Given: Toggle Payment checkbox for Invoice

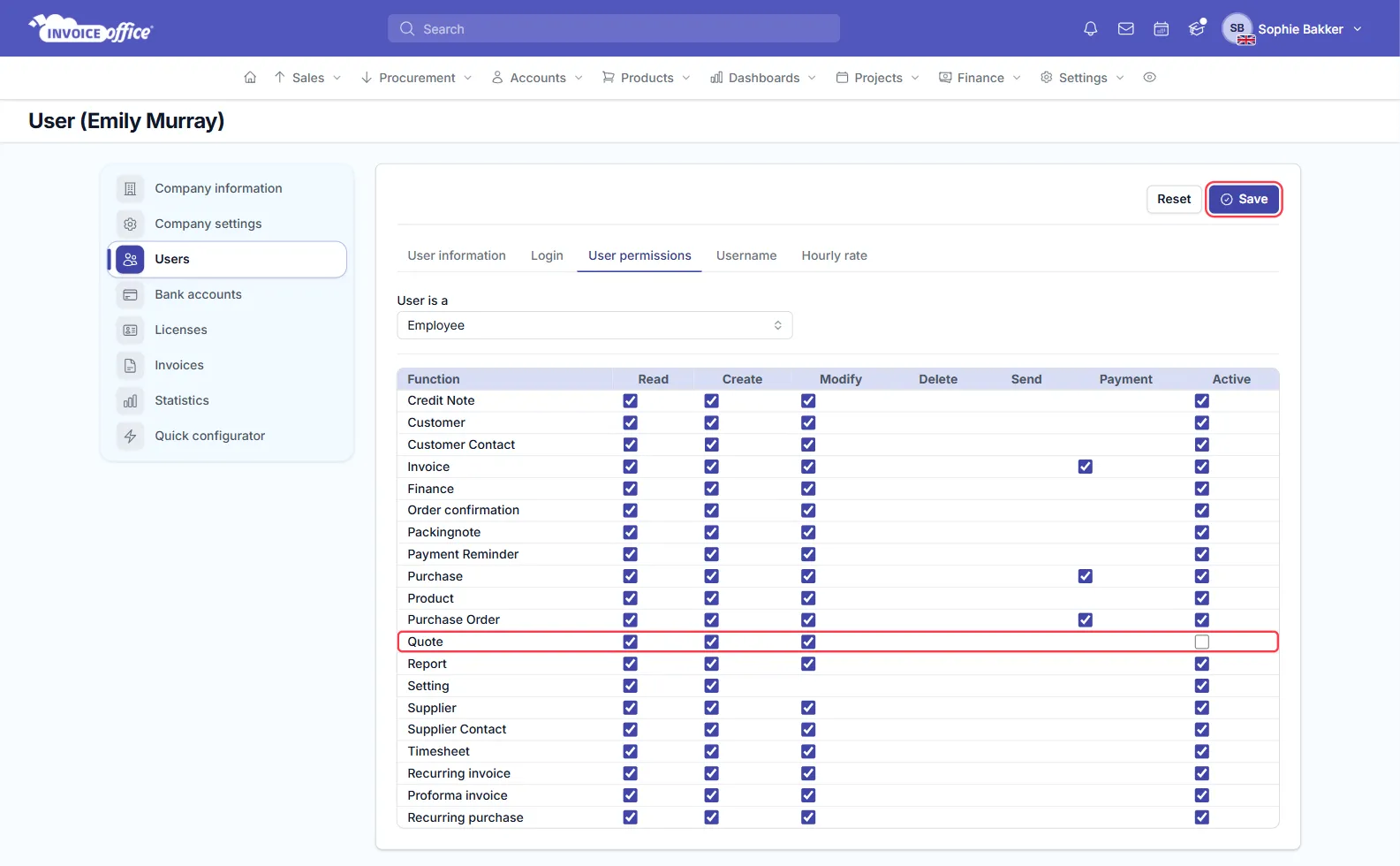Looking at the screenshot, I should click(1086, 467).
